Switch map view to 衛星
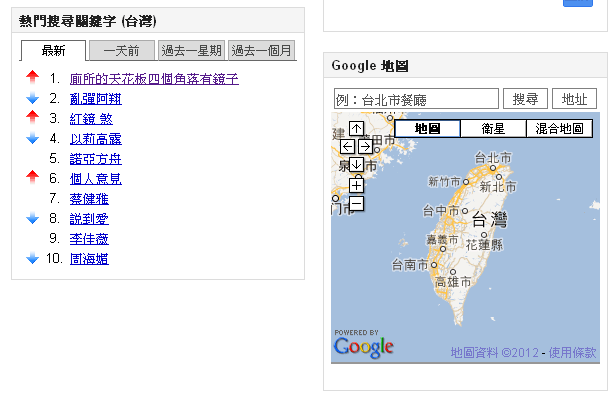The image size is (615, 397). [493, 129]
